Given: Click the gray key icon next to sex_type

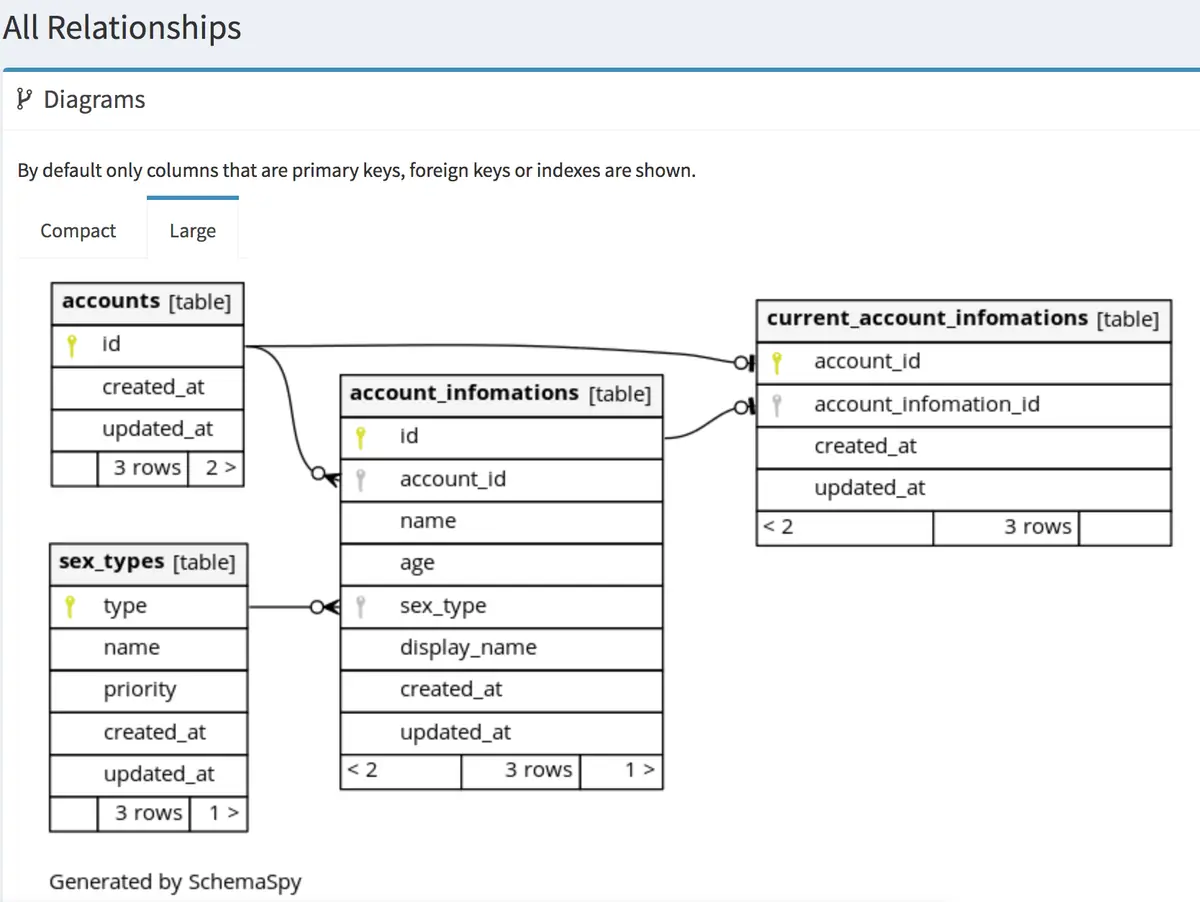Looking at the screenshot, I should pyautogui.click(x=362, y=606).
